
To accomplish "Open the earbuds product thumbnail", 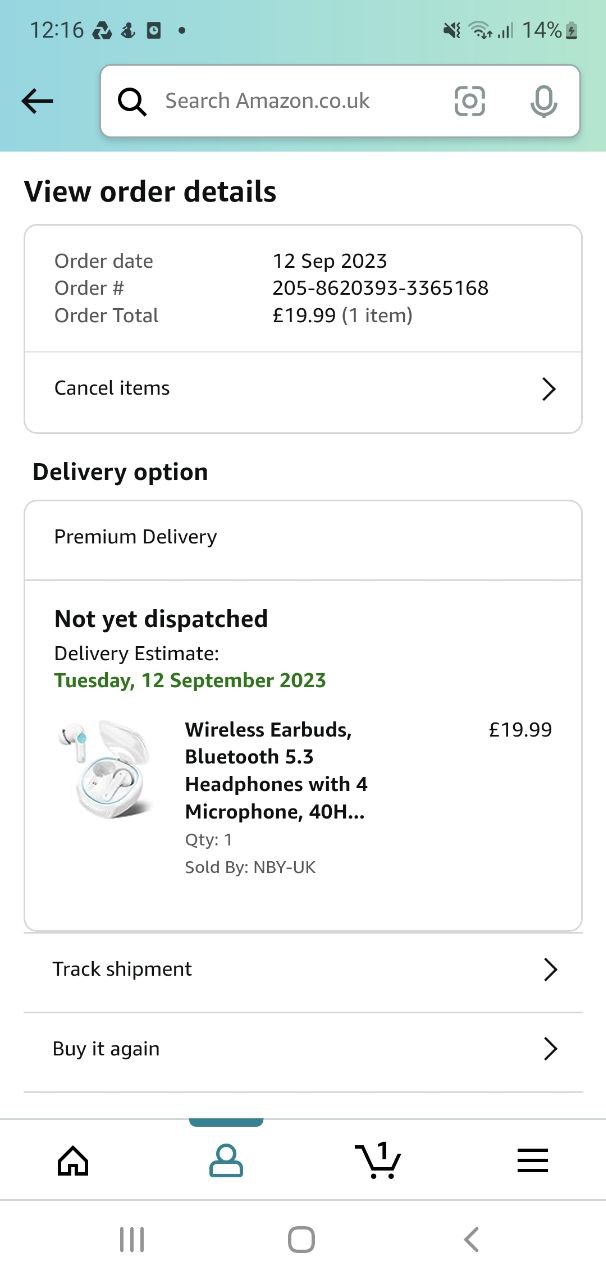I will [x=105, y=769].
